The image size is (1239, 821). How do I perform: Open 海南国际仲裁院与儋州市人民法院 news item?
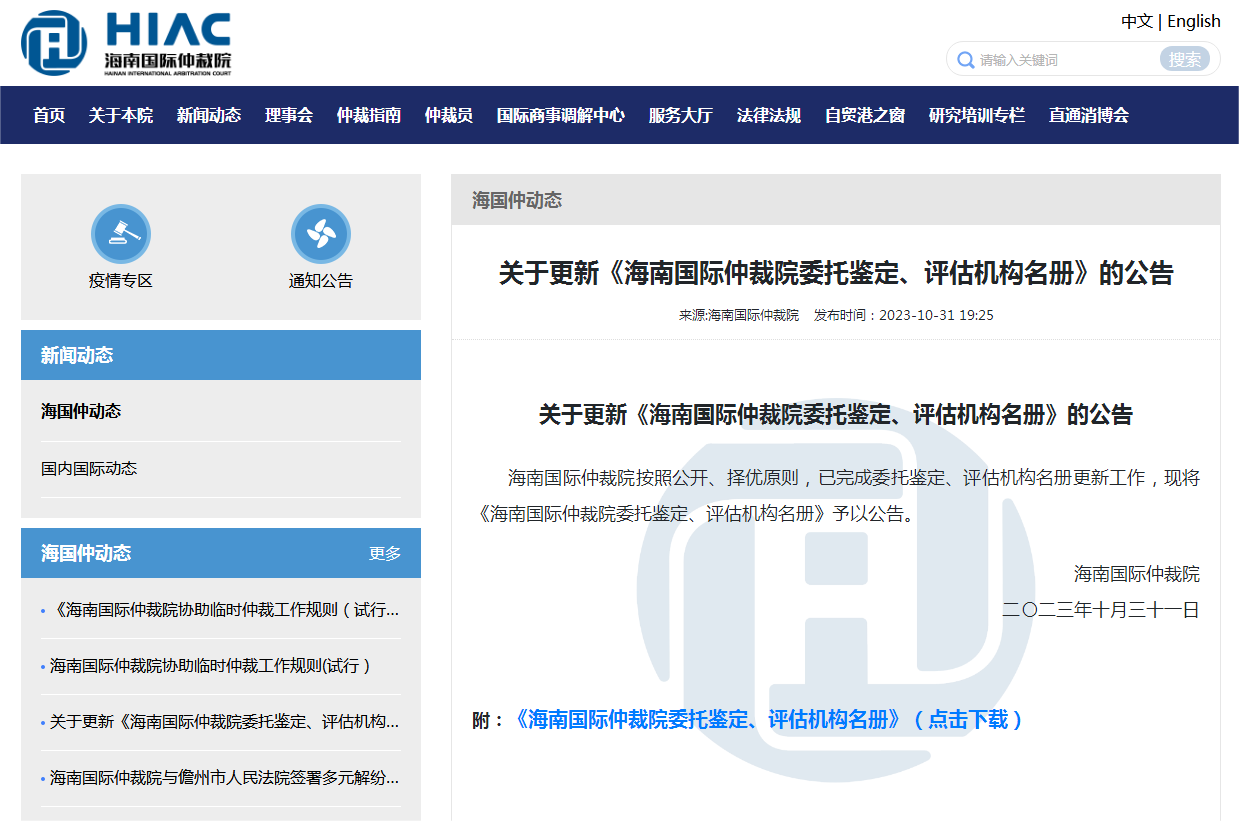point(224,777)
